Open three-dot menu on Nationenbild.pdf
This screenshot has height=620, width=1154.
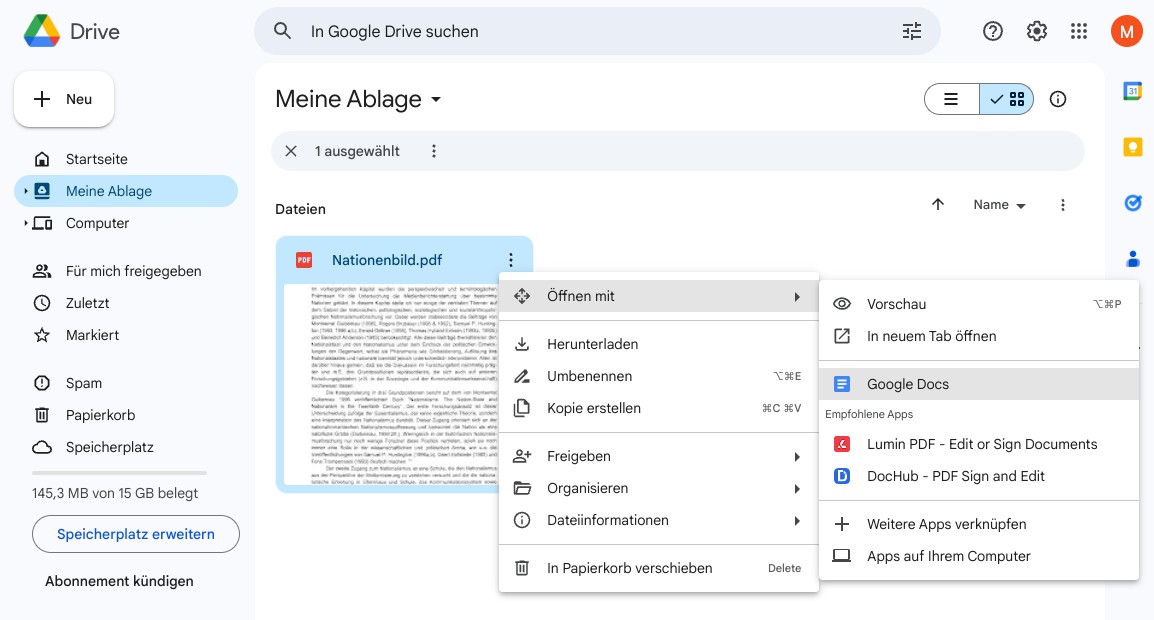tap(511, 260)
